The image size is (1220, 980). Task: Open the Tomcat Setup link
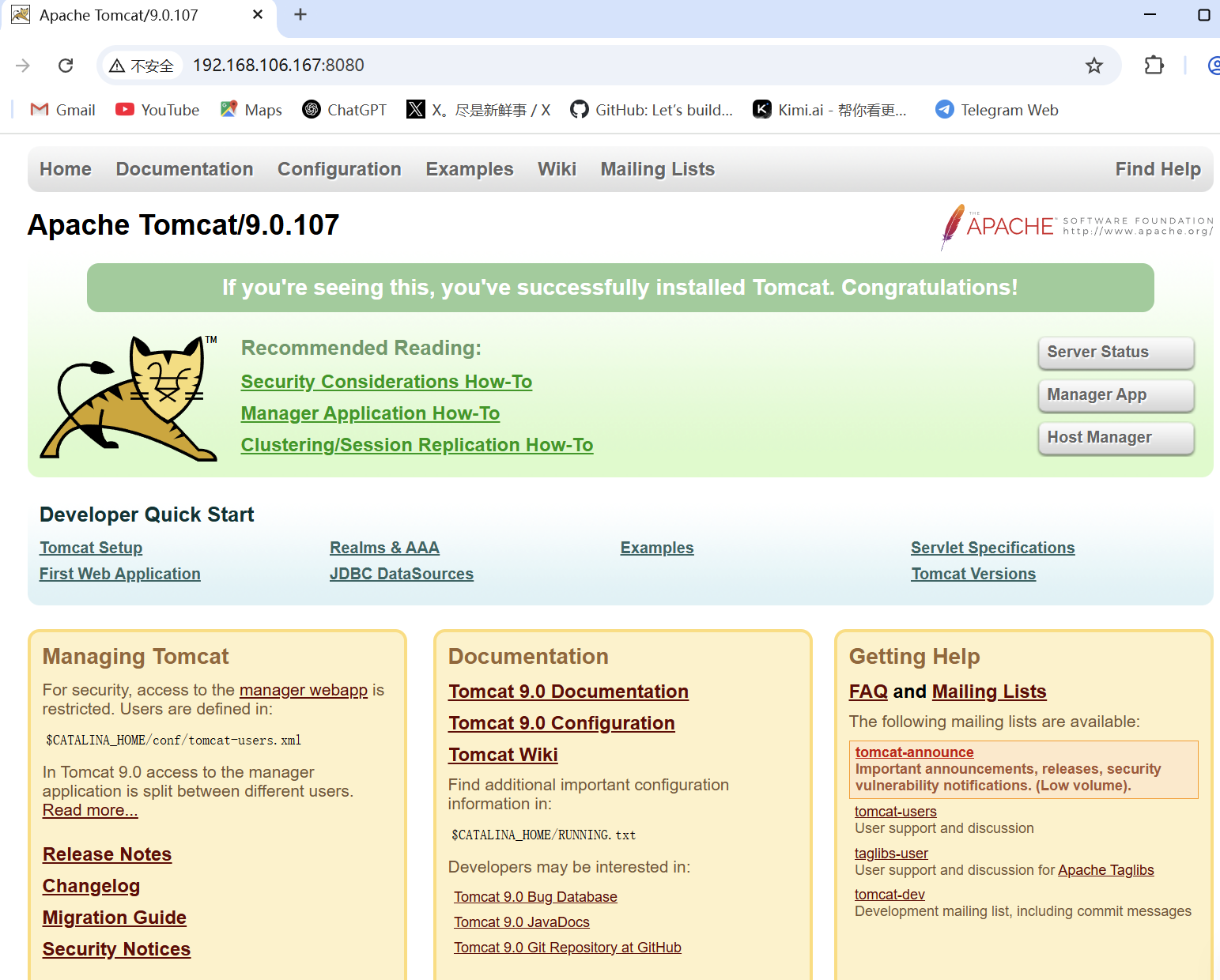click(x=91, y=548)
